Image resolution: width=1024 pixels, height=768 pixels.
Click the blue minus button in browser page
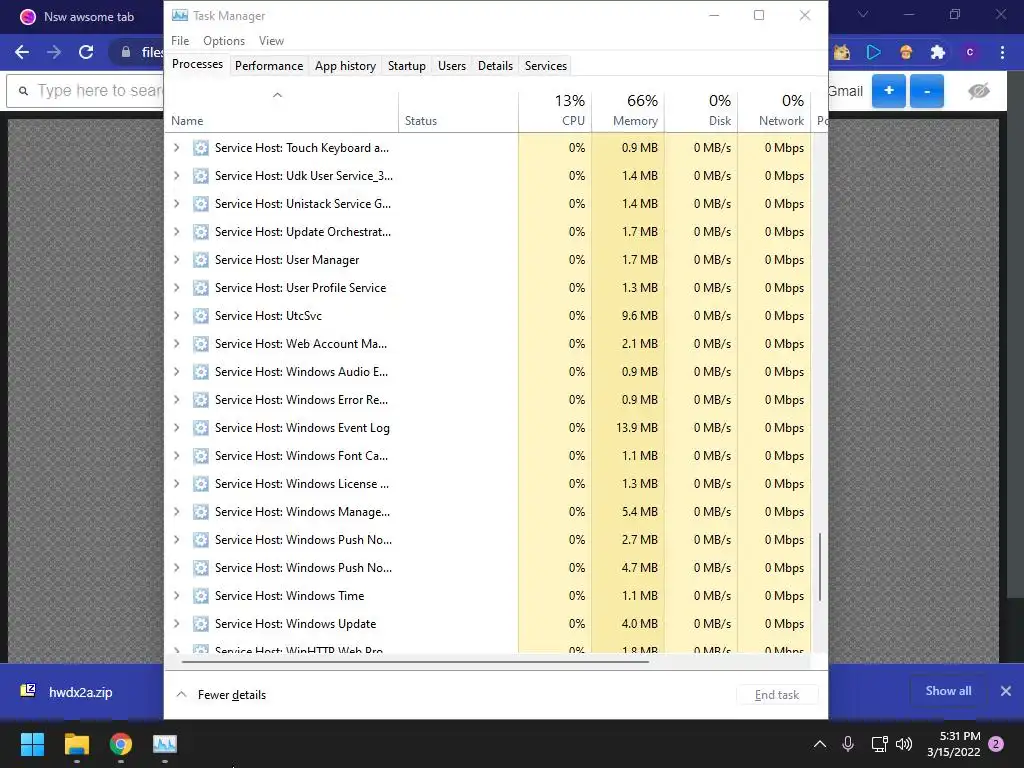(x=927, y=91)
